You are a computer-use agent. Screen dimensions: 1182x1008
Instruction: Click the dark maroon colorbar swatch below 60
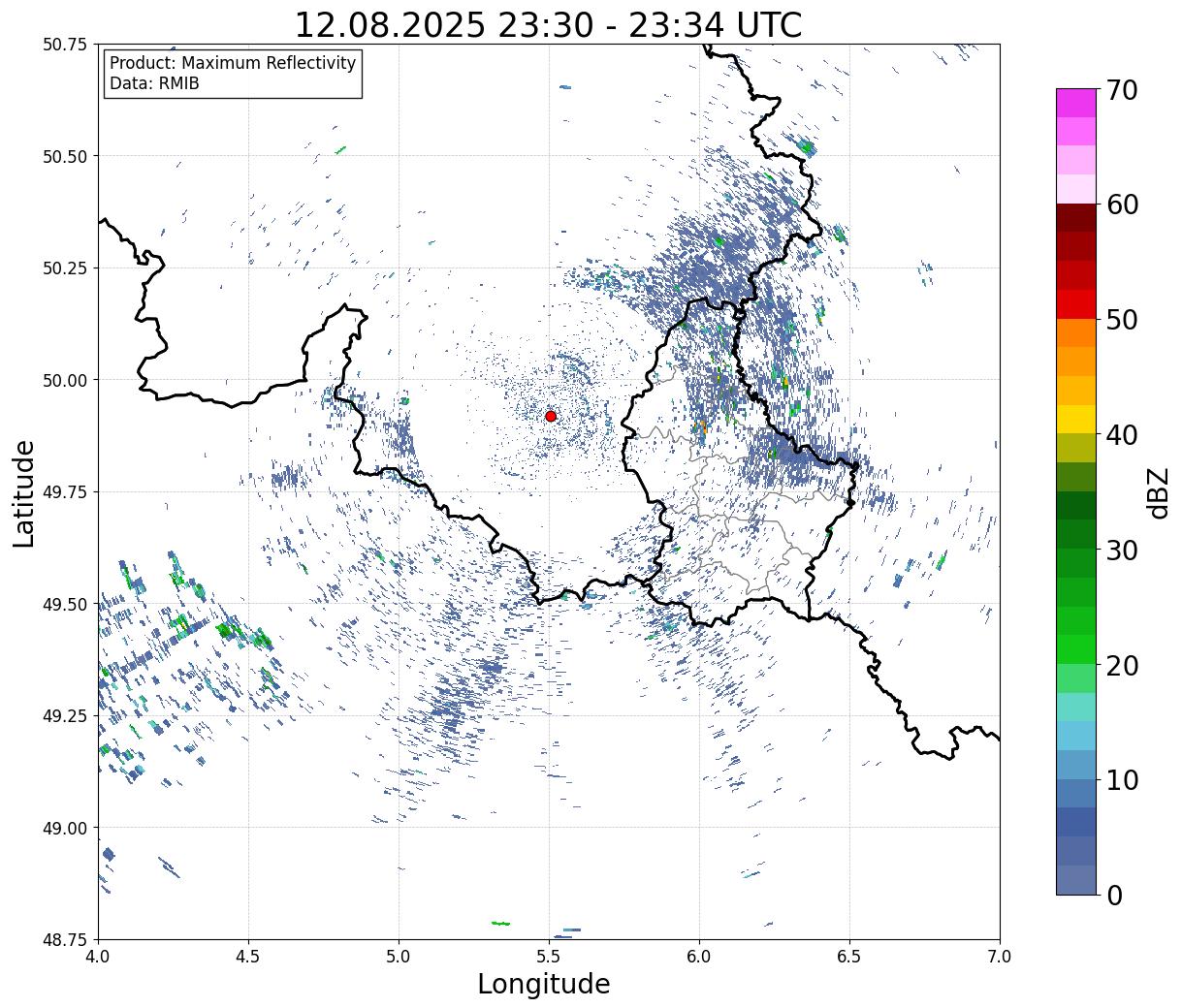1076,218
